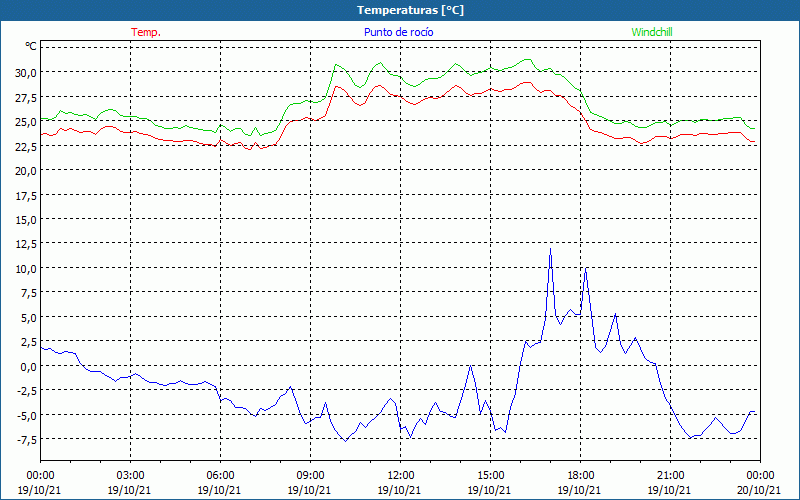Click the 06:00 time axis label

[x=220, y=476]
